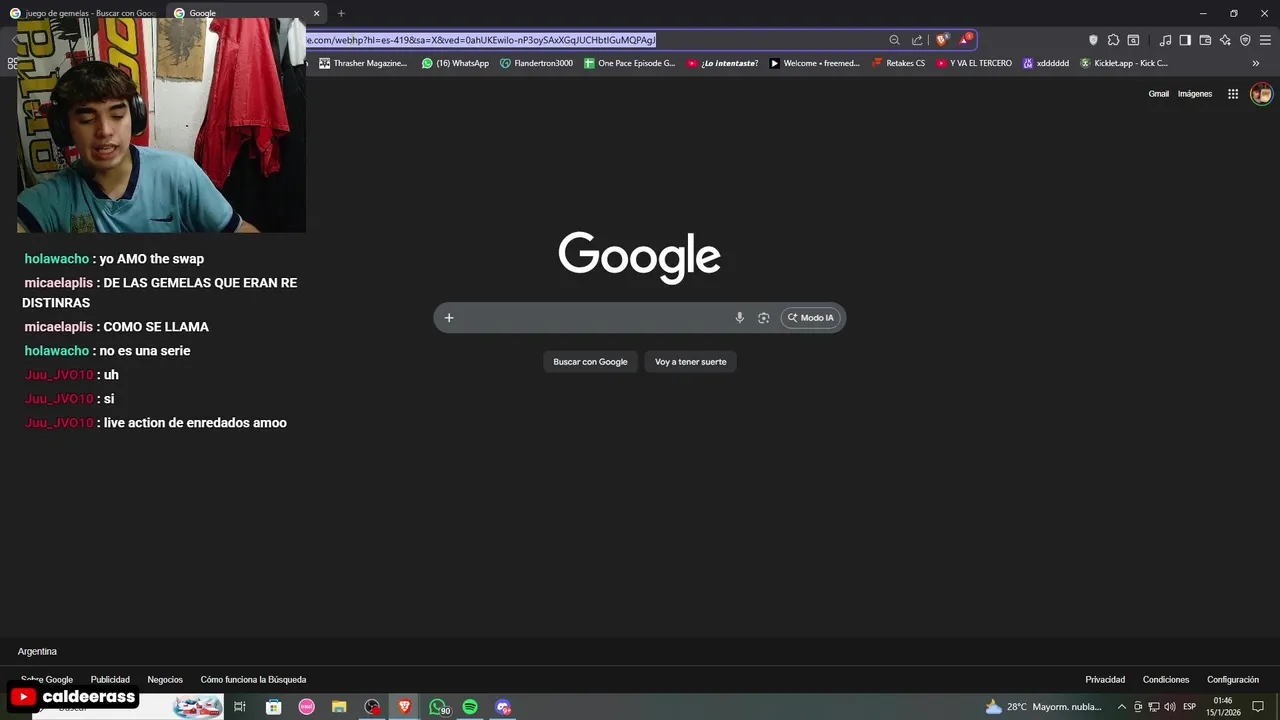Open a new tab with plus button

click(341, 13)
